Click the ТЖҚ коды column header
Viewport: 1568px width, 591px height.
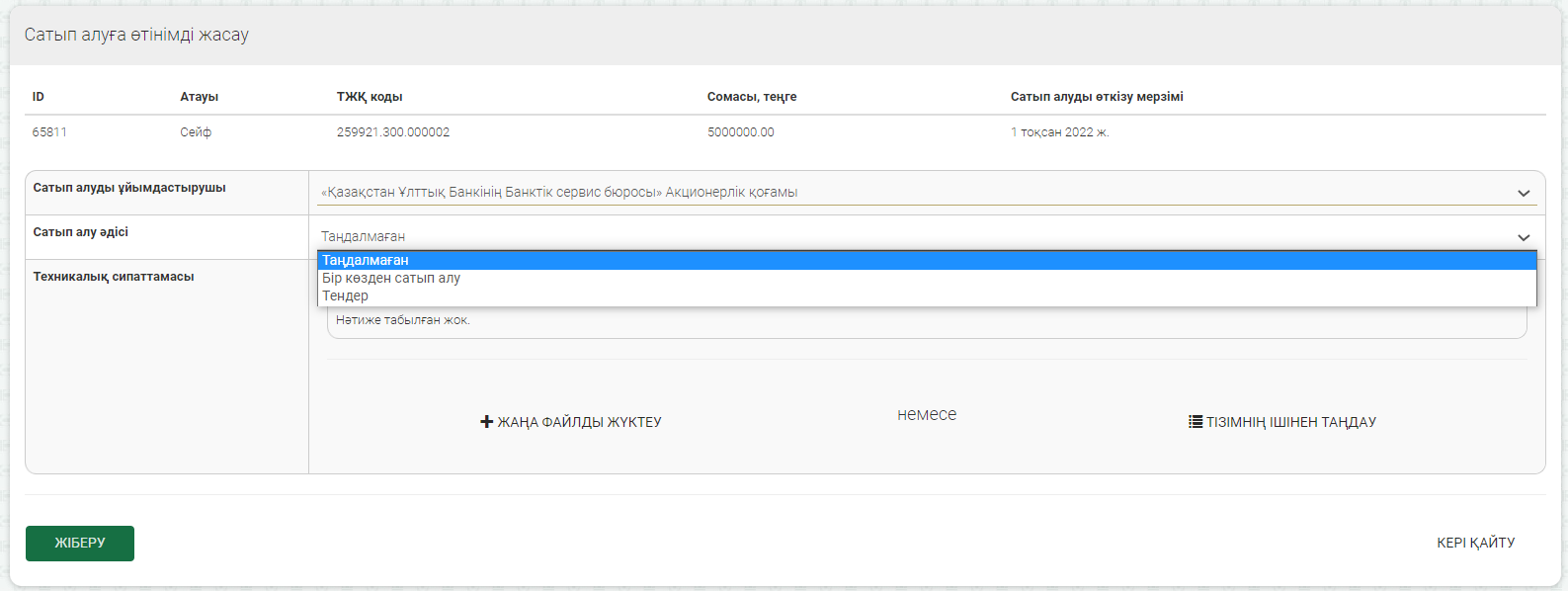(370, 97)
